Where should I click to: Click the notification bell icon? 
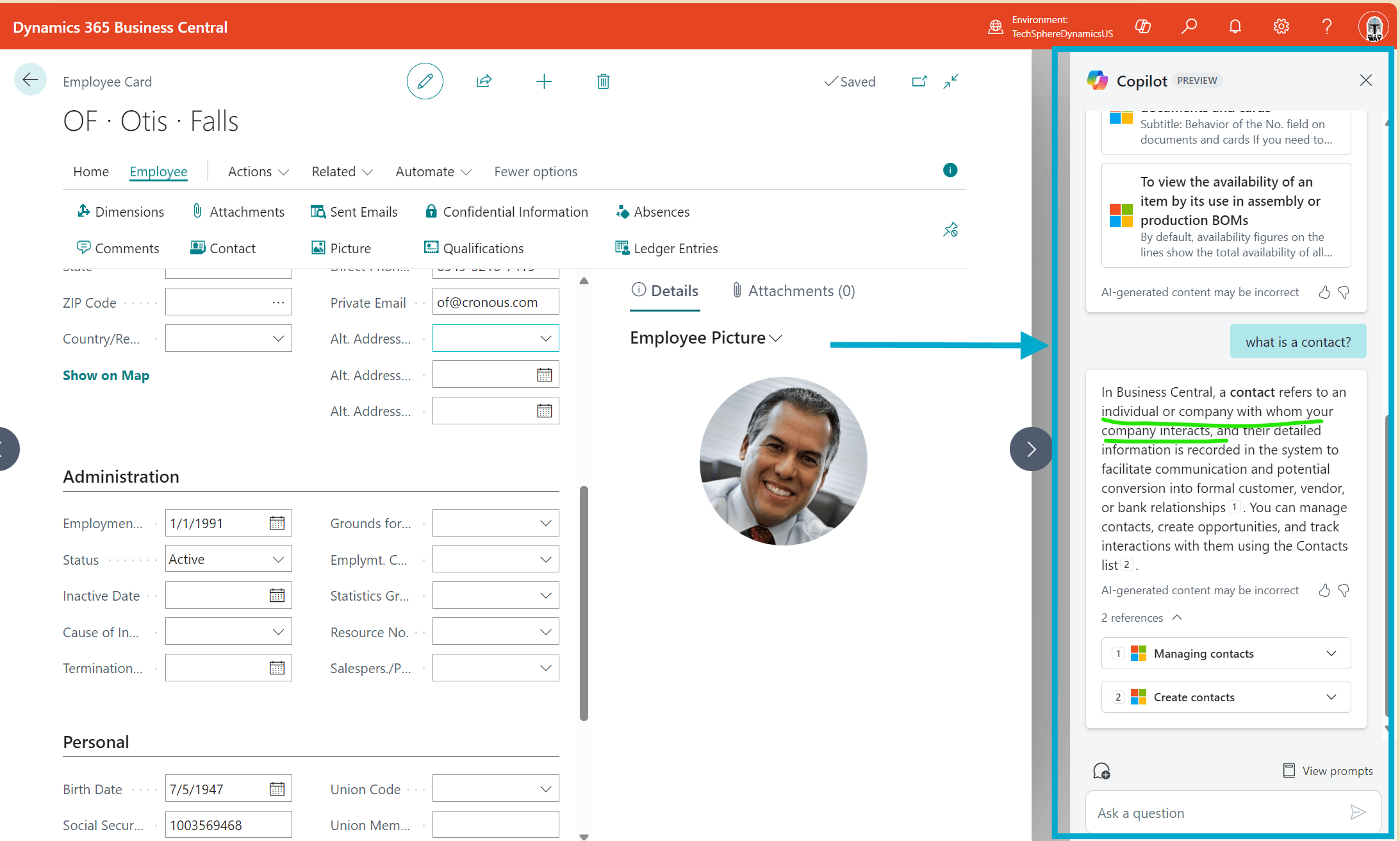tap(1235, 26)
